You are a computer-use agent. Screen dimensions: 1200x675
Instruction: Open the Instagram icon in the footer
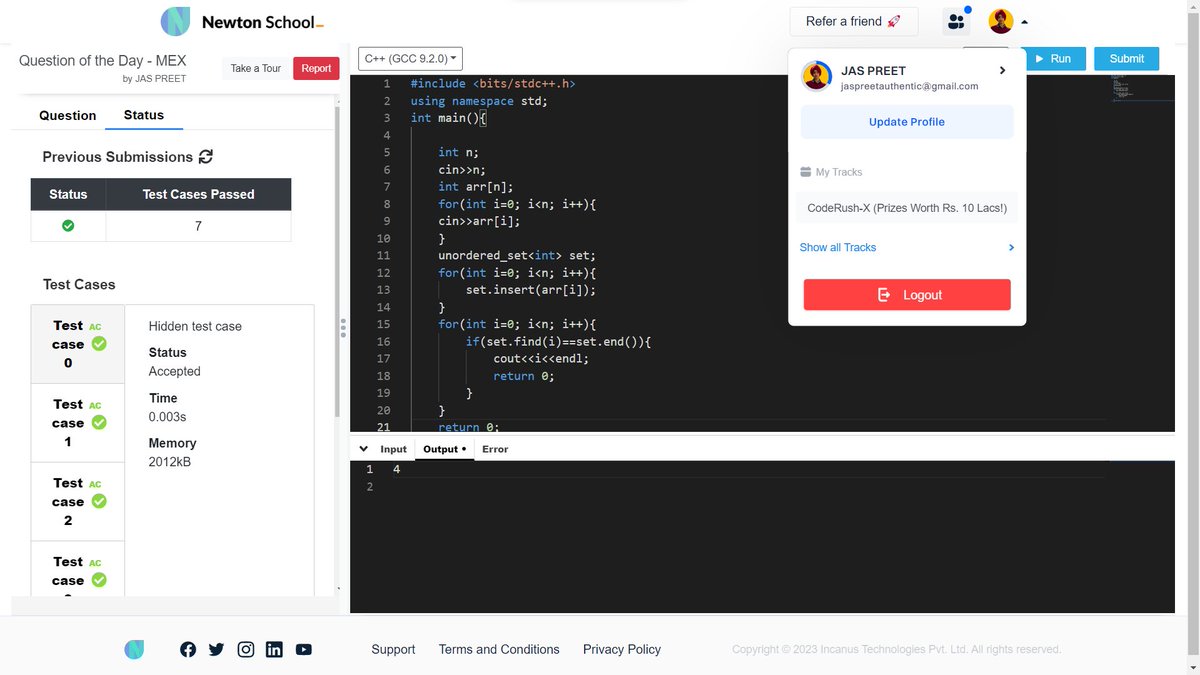pos(246,650)
